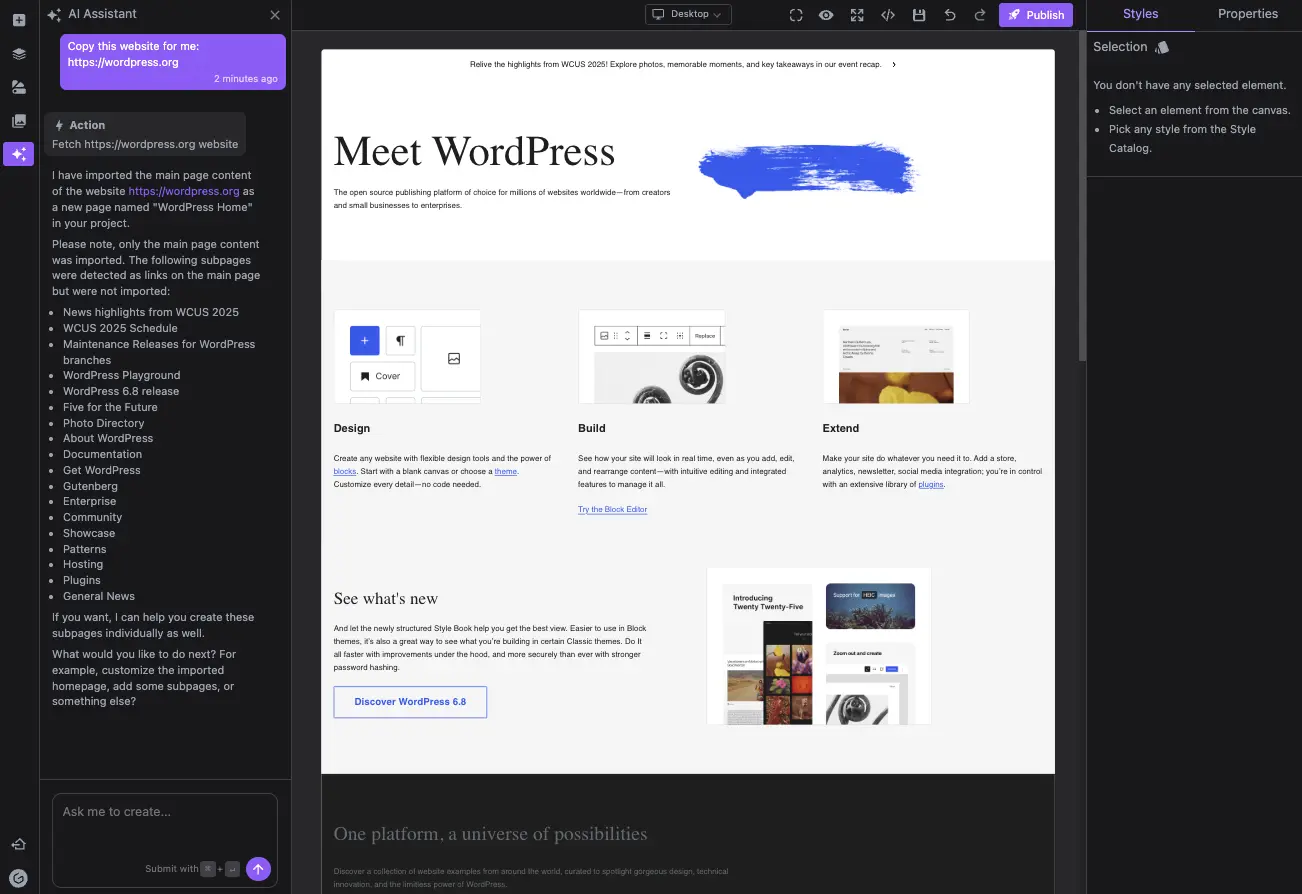Select the Extend section thumbnail image
The width and height of the screenshot is (1302, 894).
click(x=896, y=357)
